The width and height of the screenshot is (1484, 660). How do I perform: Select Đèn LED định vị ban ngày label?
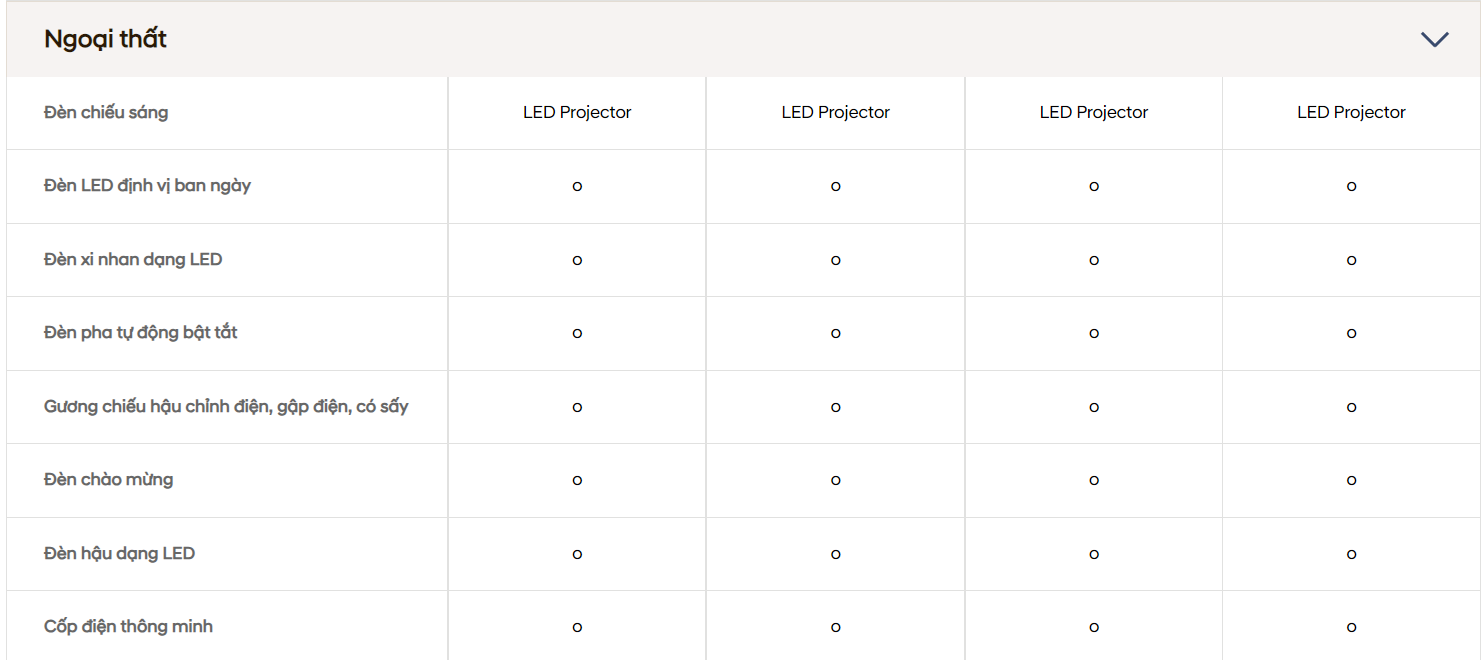click(x=147, y=186)
